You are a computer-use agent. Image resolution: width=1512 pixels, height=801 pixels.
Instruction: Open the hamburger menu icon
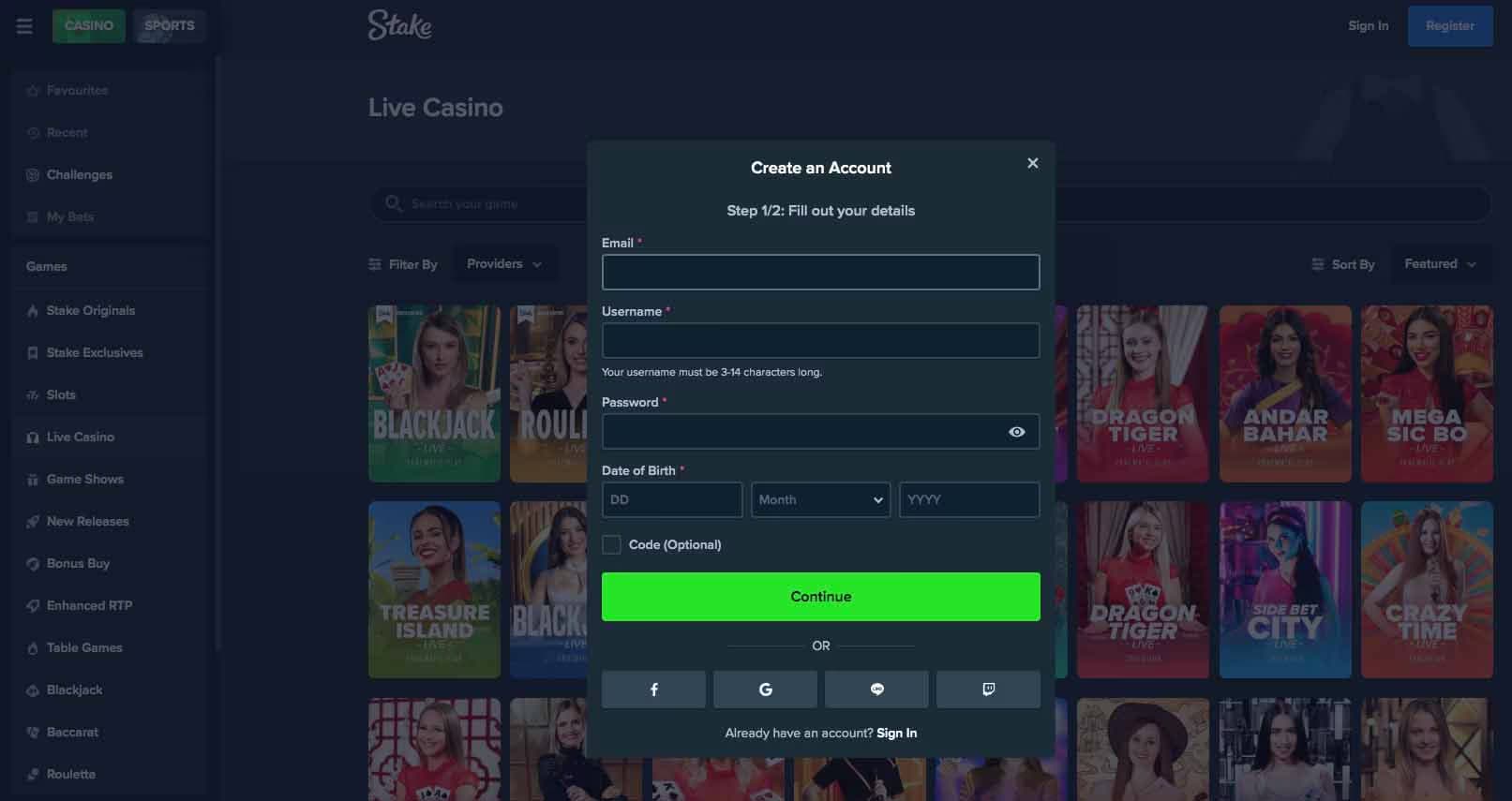point(24,26)
